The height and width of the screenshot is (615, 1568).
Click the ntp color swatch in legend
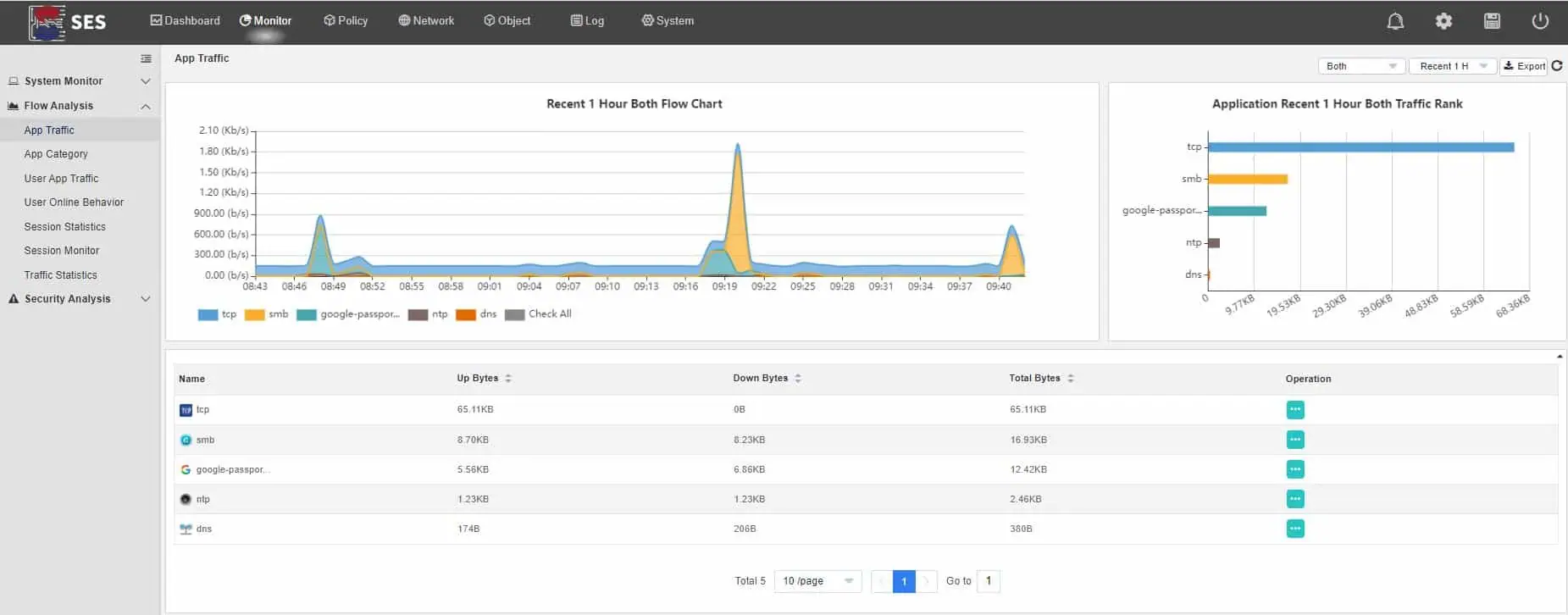coord(418,314)
